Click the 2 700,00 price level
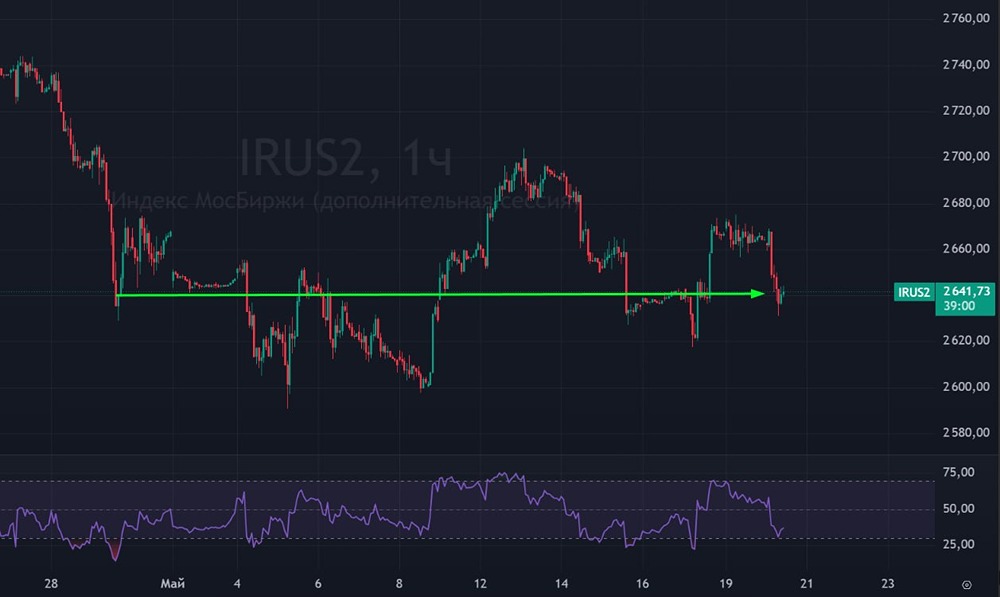Image resolution: width=1000 pixels, height=597 pixels. click(x=966, y=156)
